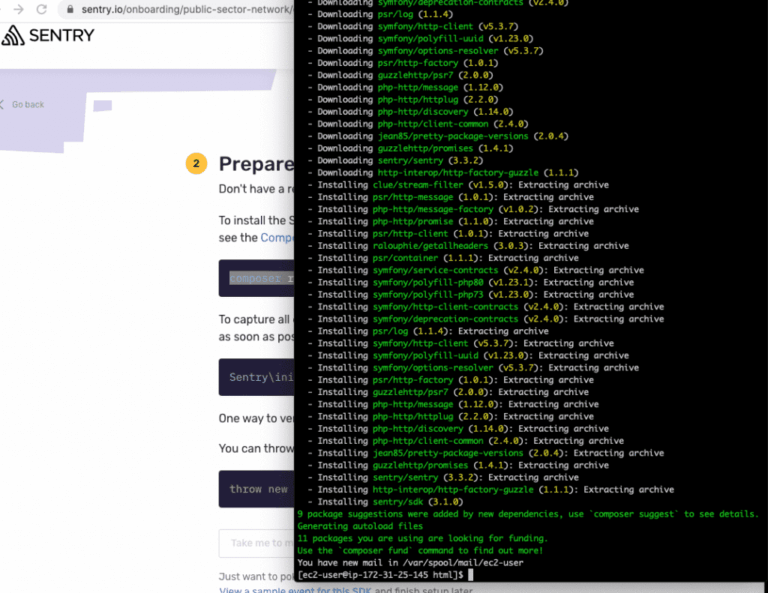768x593 pixels.
Task: Click 'Installing http-interop/http-factory-guzzle' line
Action: pyautogui.click(x=491, y=490)
